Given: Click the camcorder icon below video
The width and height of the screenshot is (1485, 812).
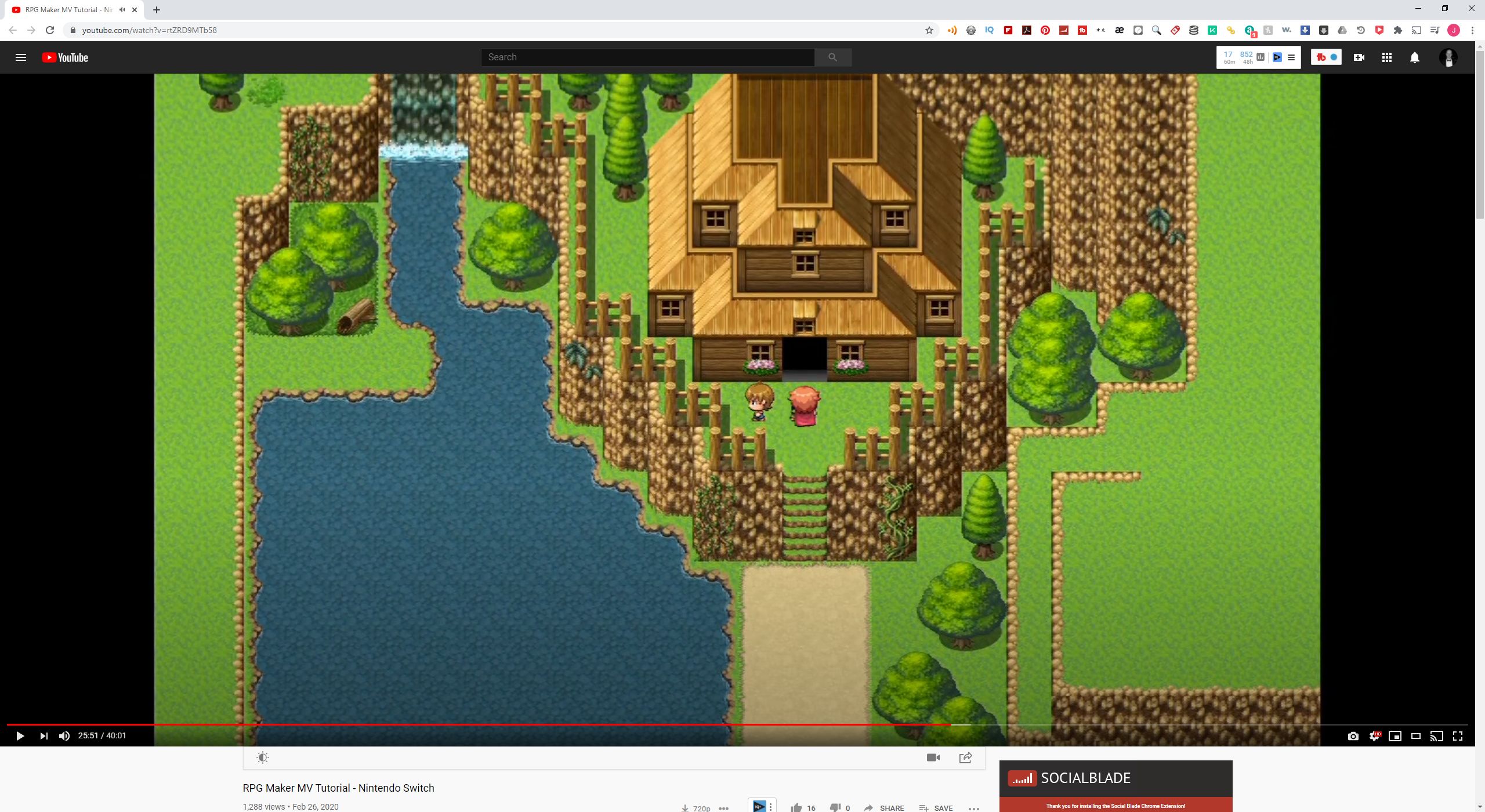Looking at the screenshot, I should pyautogui.click(x=933, y=757).
